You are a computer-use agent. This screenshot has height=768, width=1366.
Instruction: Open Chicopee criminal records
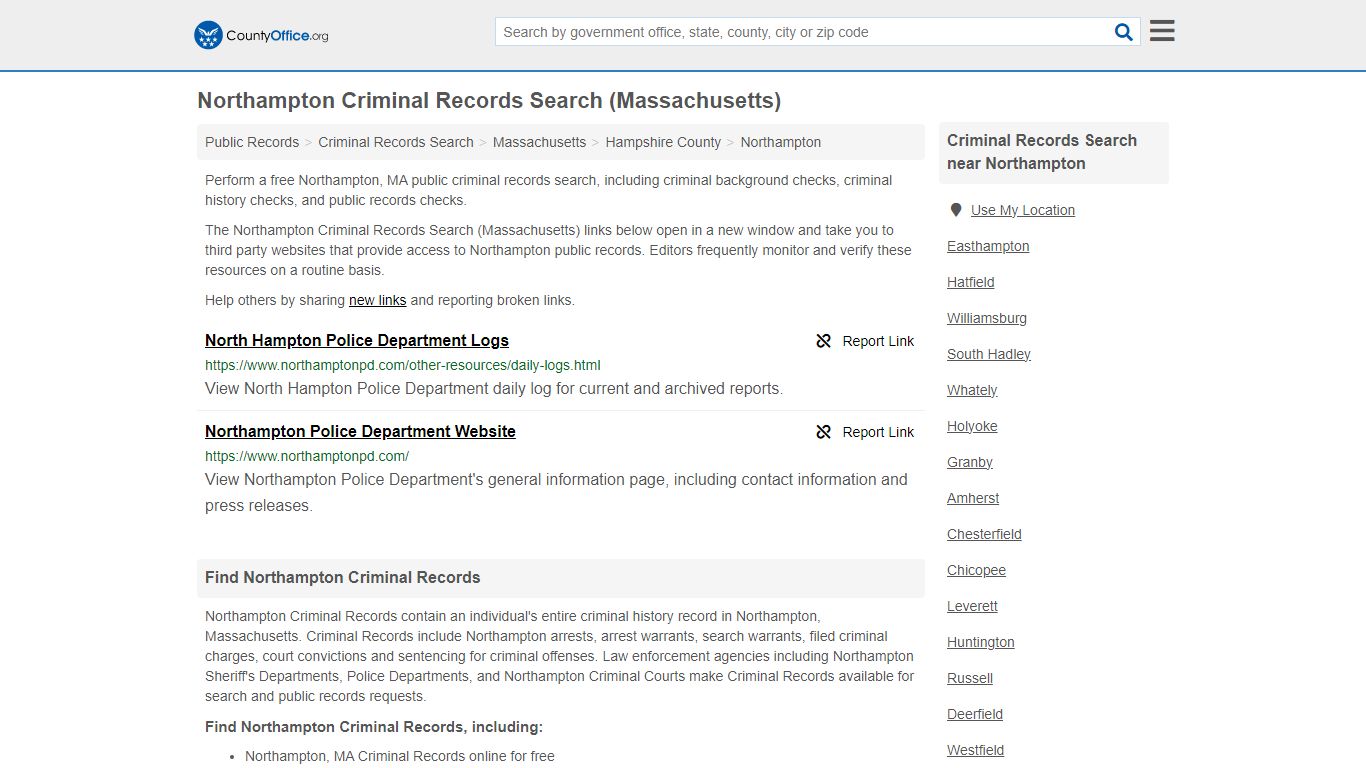coord(976,570)
